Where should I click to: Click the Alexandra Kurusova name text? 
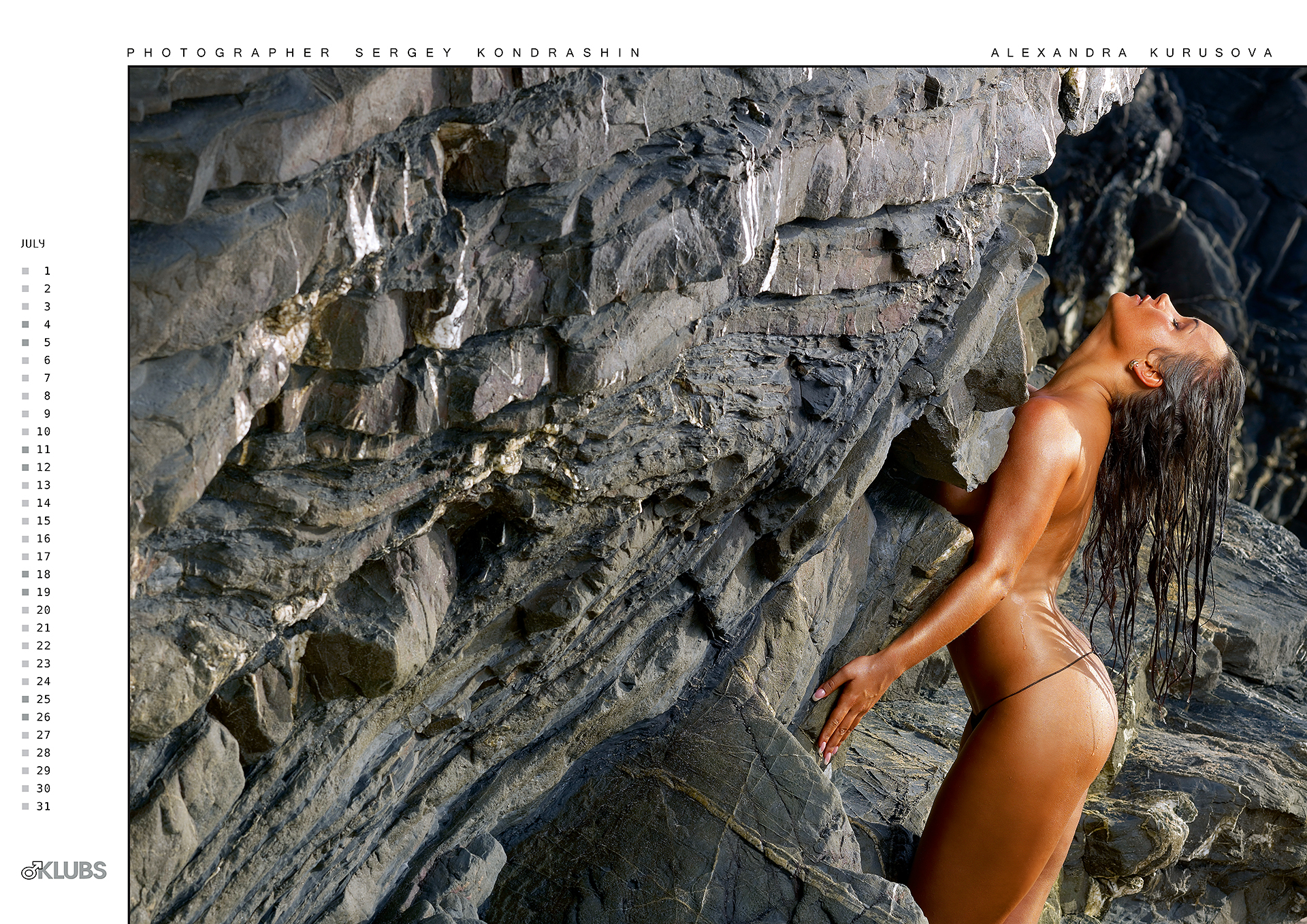tap(1131, 52)
